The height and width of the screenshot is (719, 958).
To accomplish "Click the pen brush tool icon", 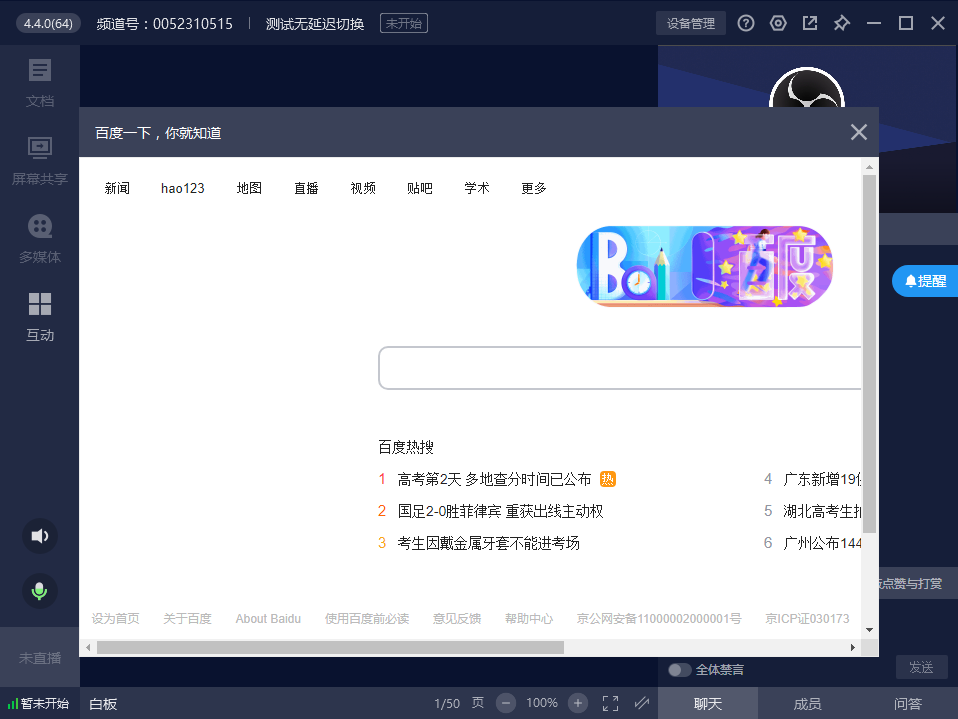I will click(642, 703).
